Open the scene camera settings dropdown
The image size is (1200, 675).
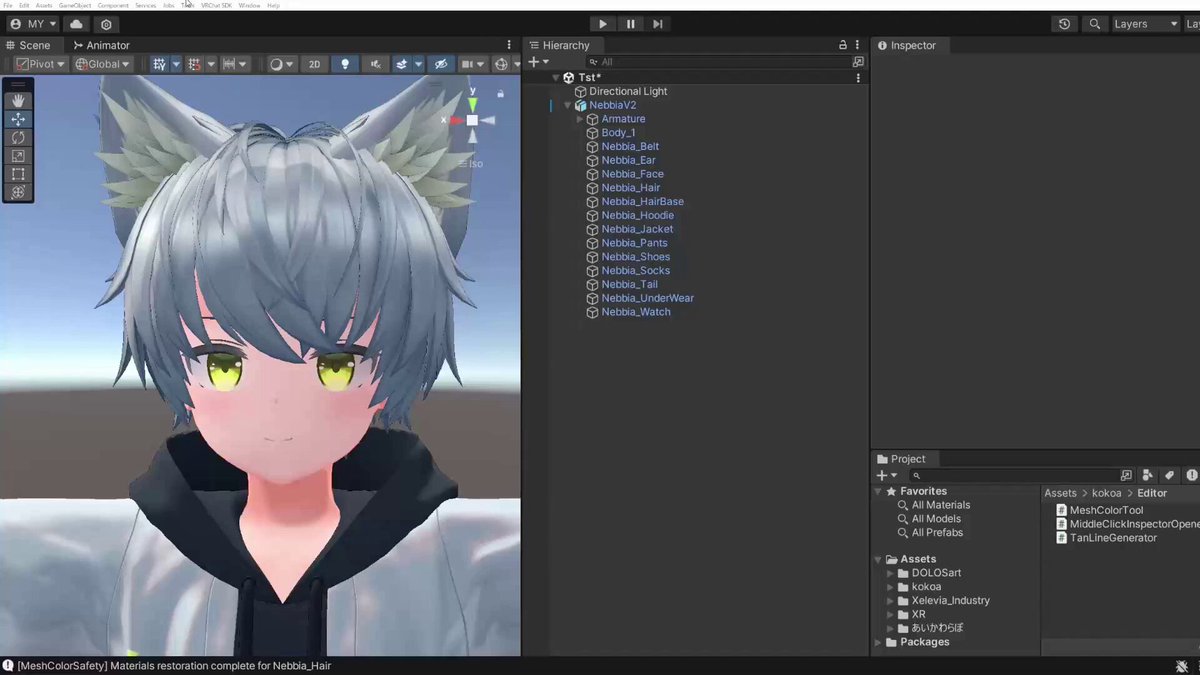coord(472,64)
